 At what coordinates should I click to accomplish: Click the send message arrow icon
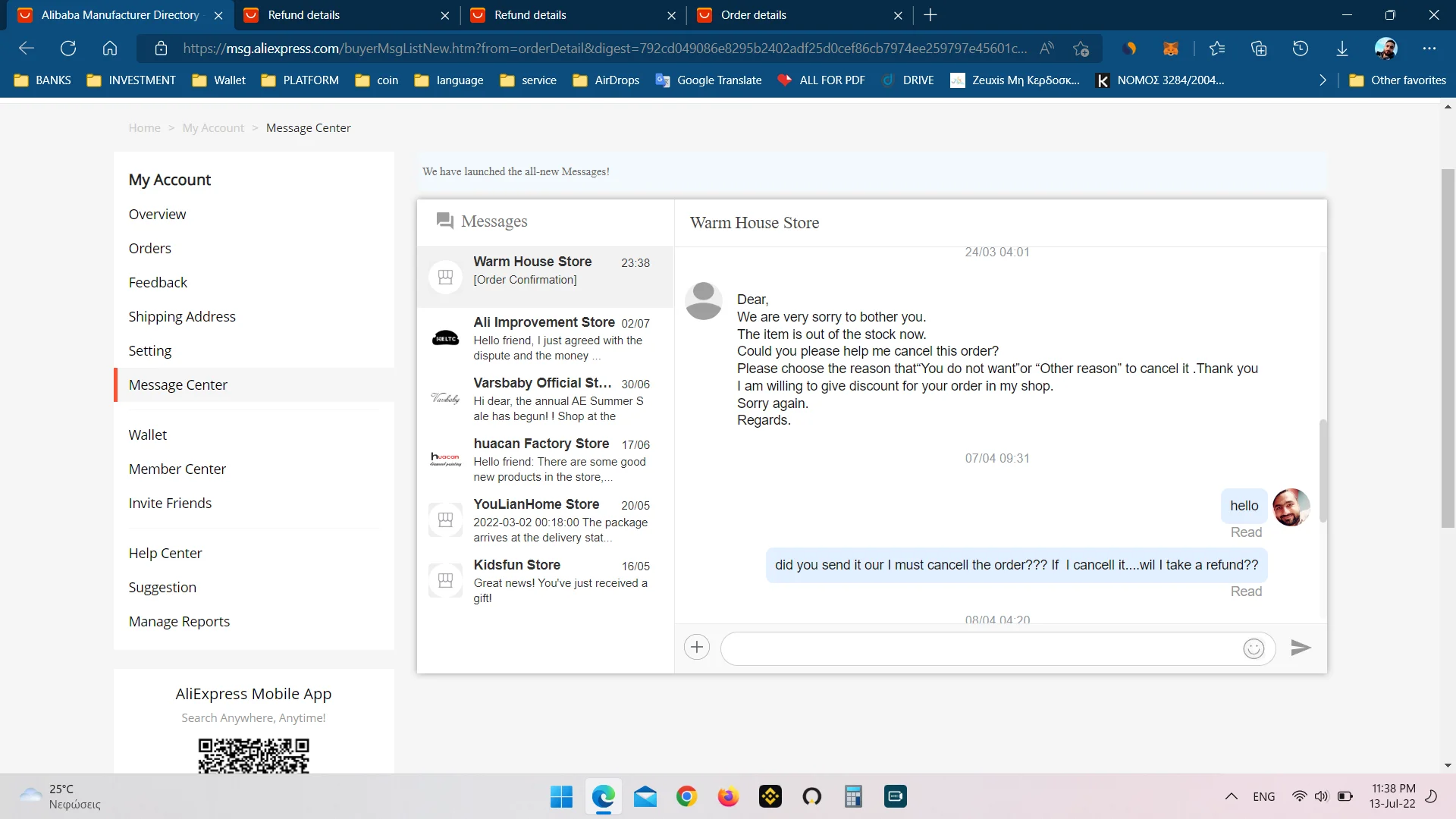(1301, 648)
